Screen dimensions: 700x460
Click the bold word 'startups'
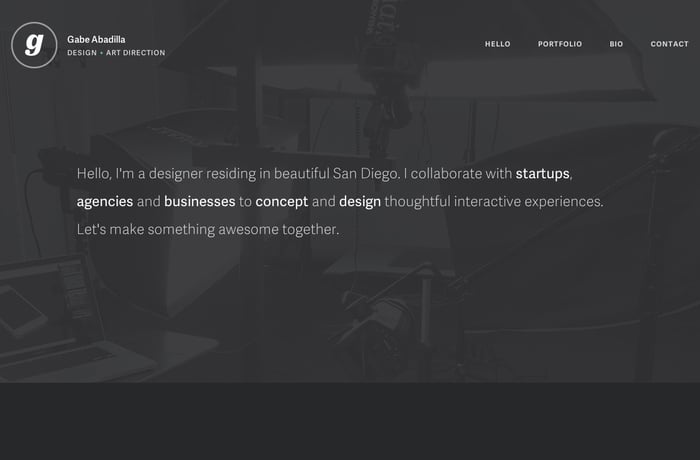coord(542,174)
